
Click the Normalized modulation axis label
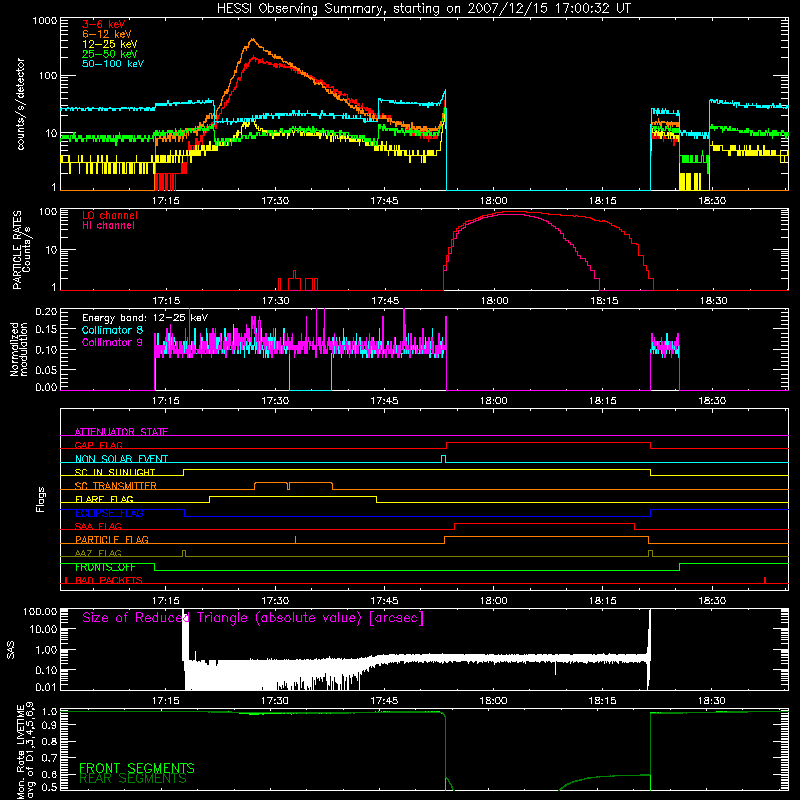coord(18,349)
